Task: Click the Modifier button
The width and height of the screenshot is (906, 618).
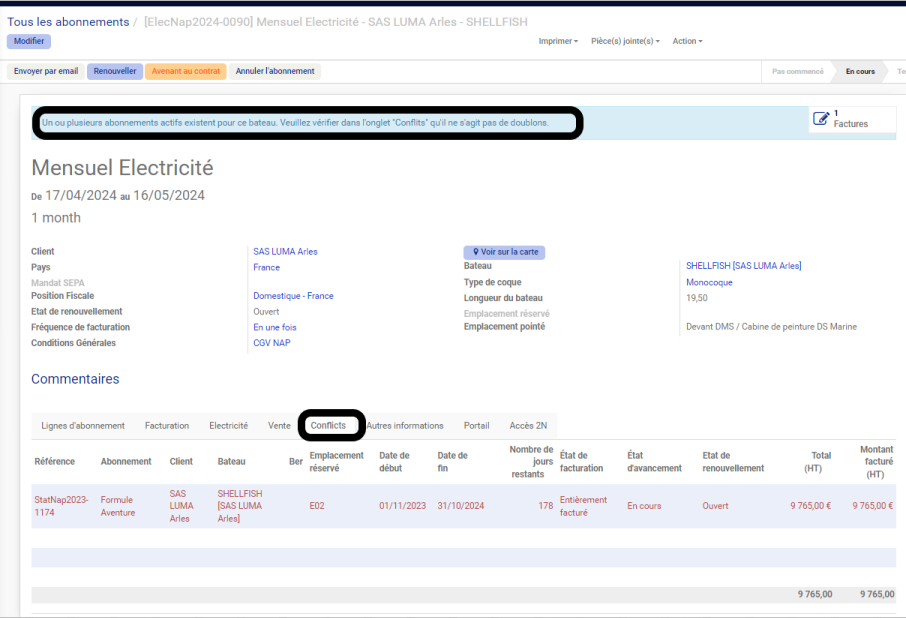Action: tap(29, 41)
